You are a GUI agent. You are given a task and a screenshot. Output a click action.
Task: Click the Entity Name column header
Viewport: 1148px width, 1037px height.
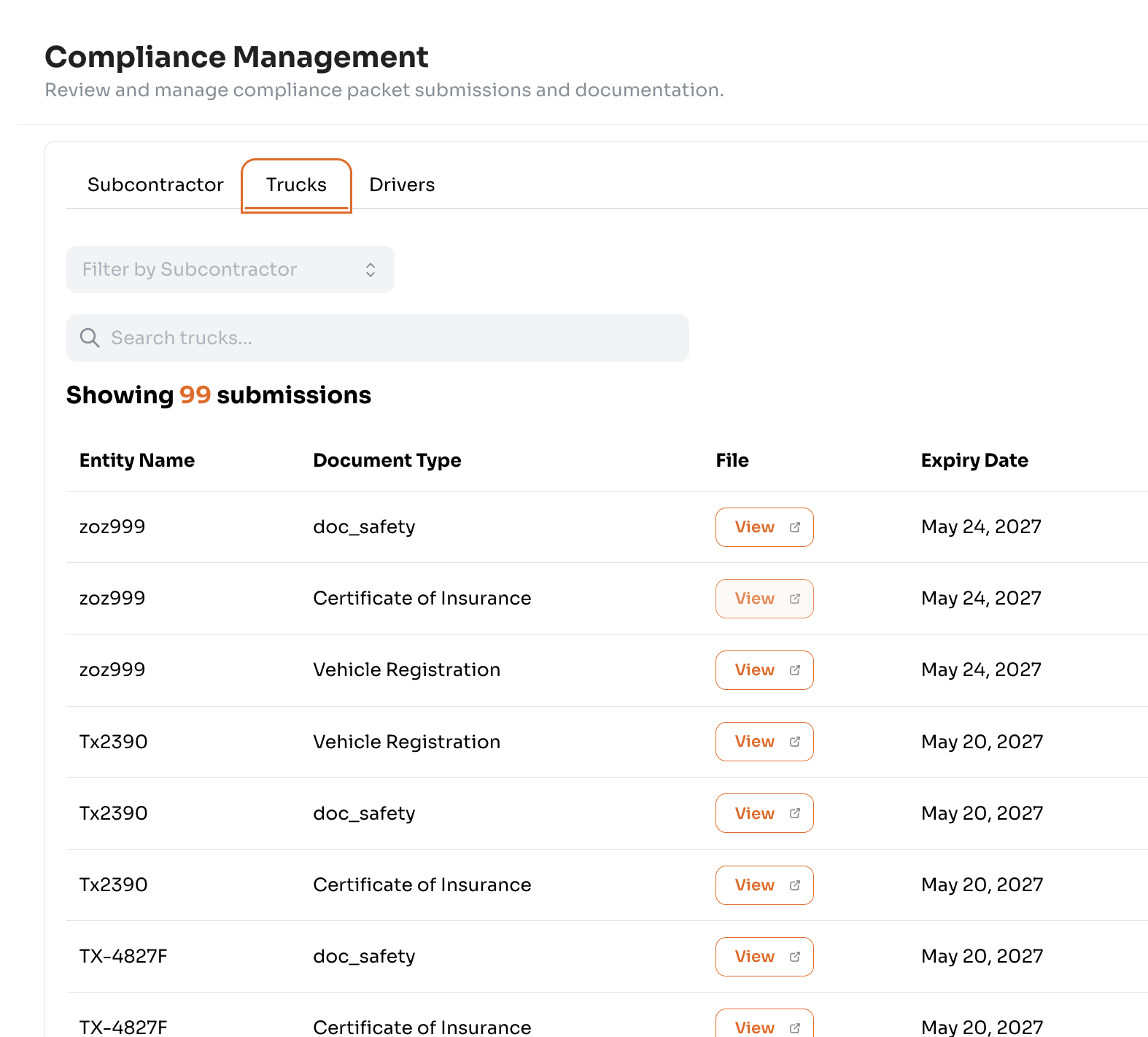137,460
